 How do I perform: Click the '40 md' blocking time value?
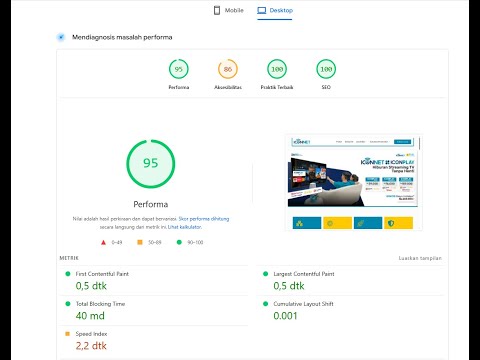point(90,316)
